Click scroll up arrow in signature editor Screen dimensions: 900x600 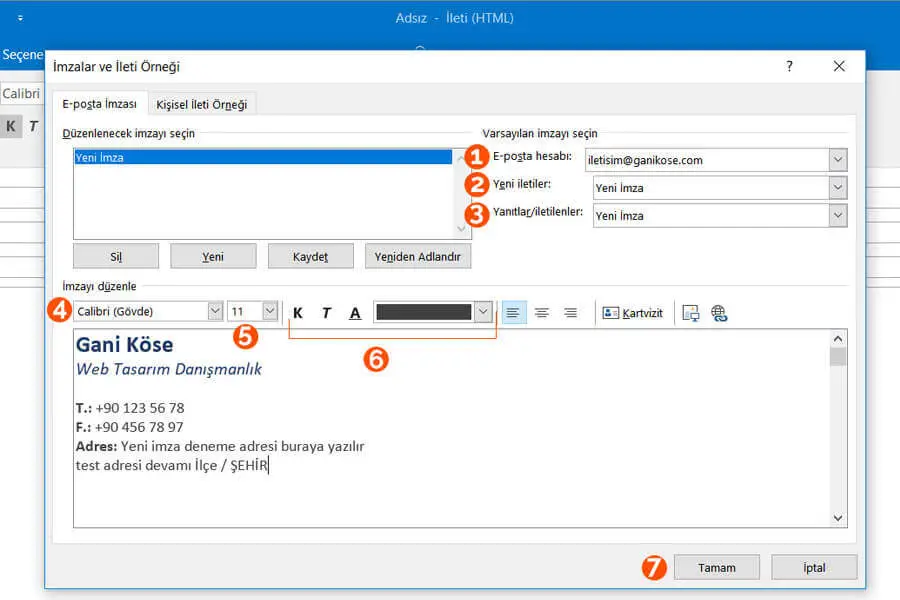(x=838, y=339)
